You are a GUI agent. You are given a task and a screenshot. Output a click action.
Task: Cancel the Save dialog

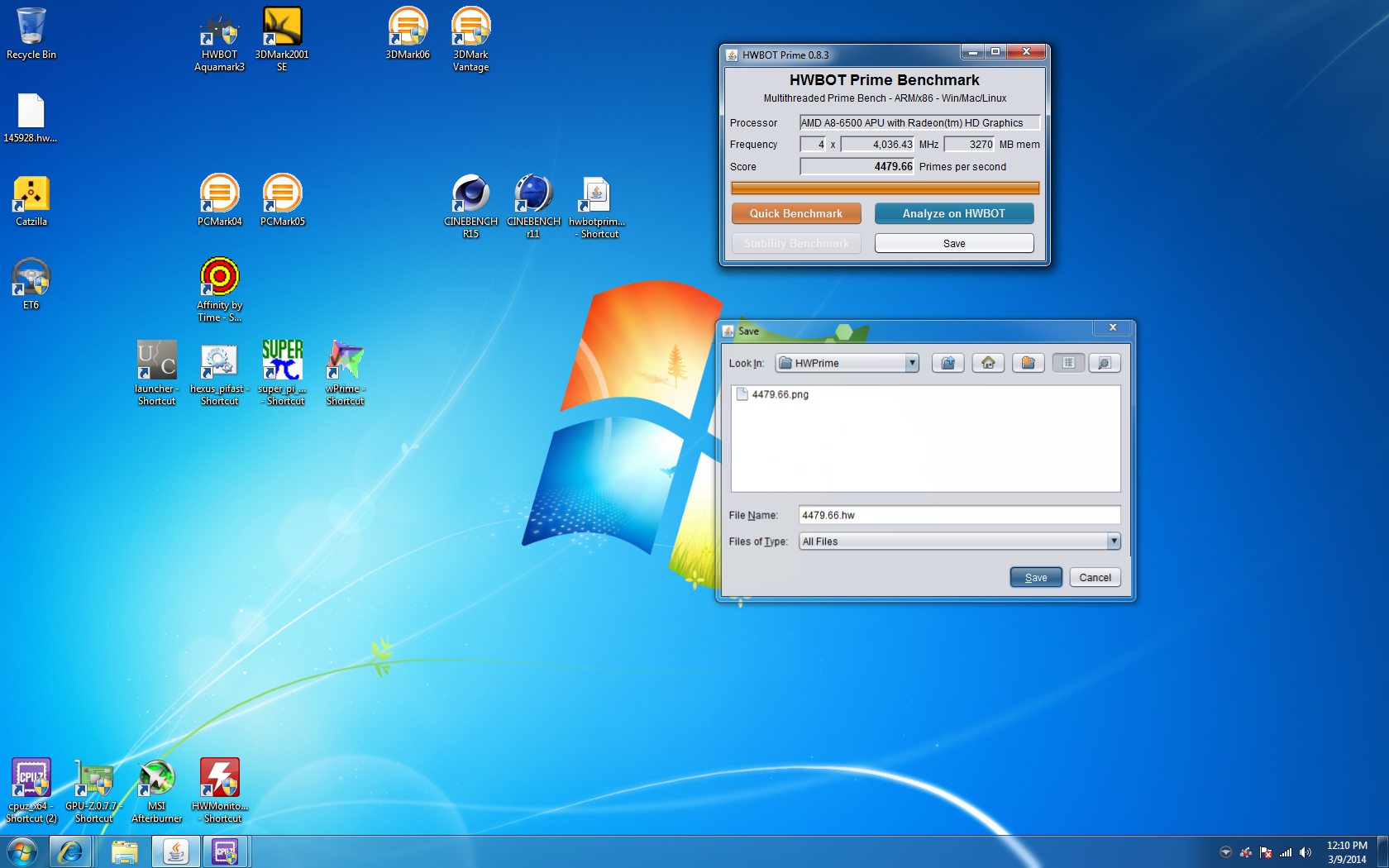[x=1095, y=577]
